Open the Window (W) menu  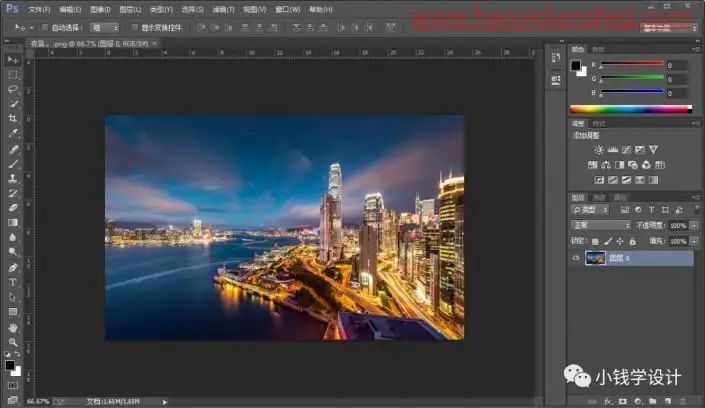(x=287, y=9)
